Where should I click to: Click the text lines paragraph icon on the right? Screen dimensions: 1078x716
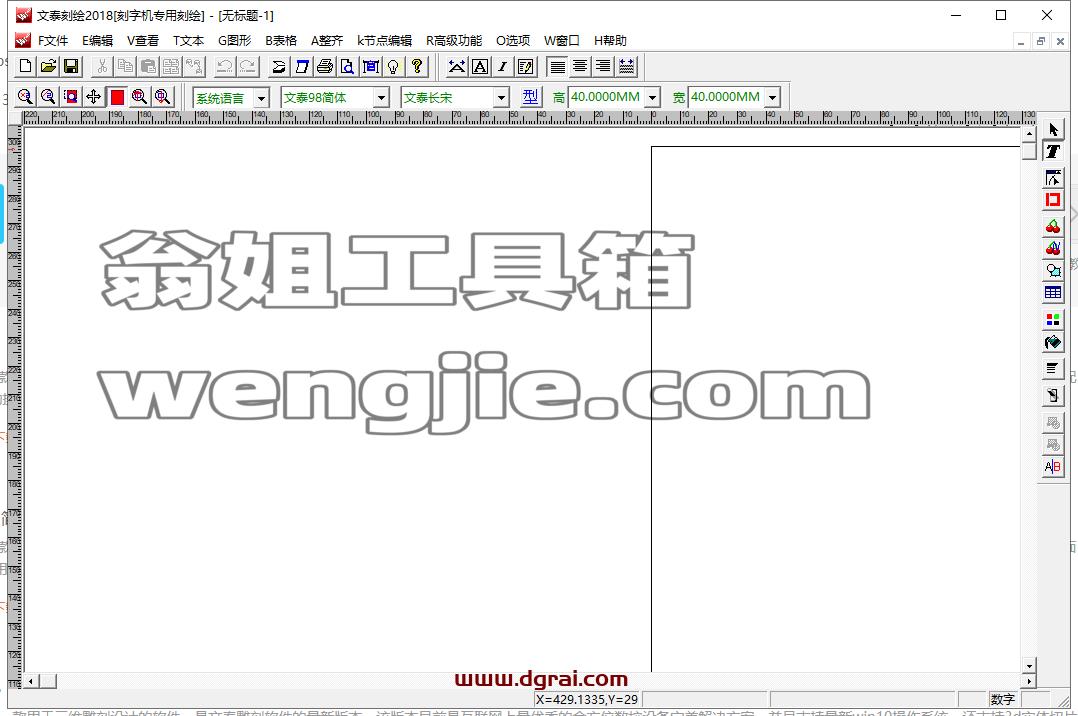[x=1053, y=368]
